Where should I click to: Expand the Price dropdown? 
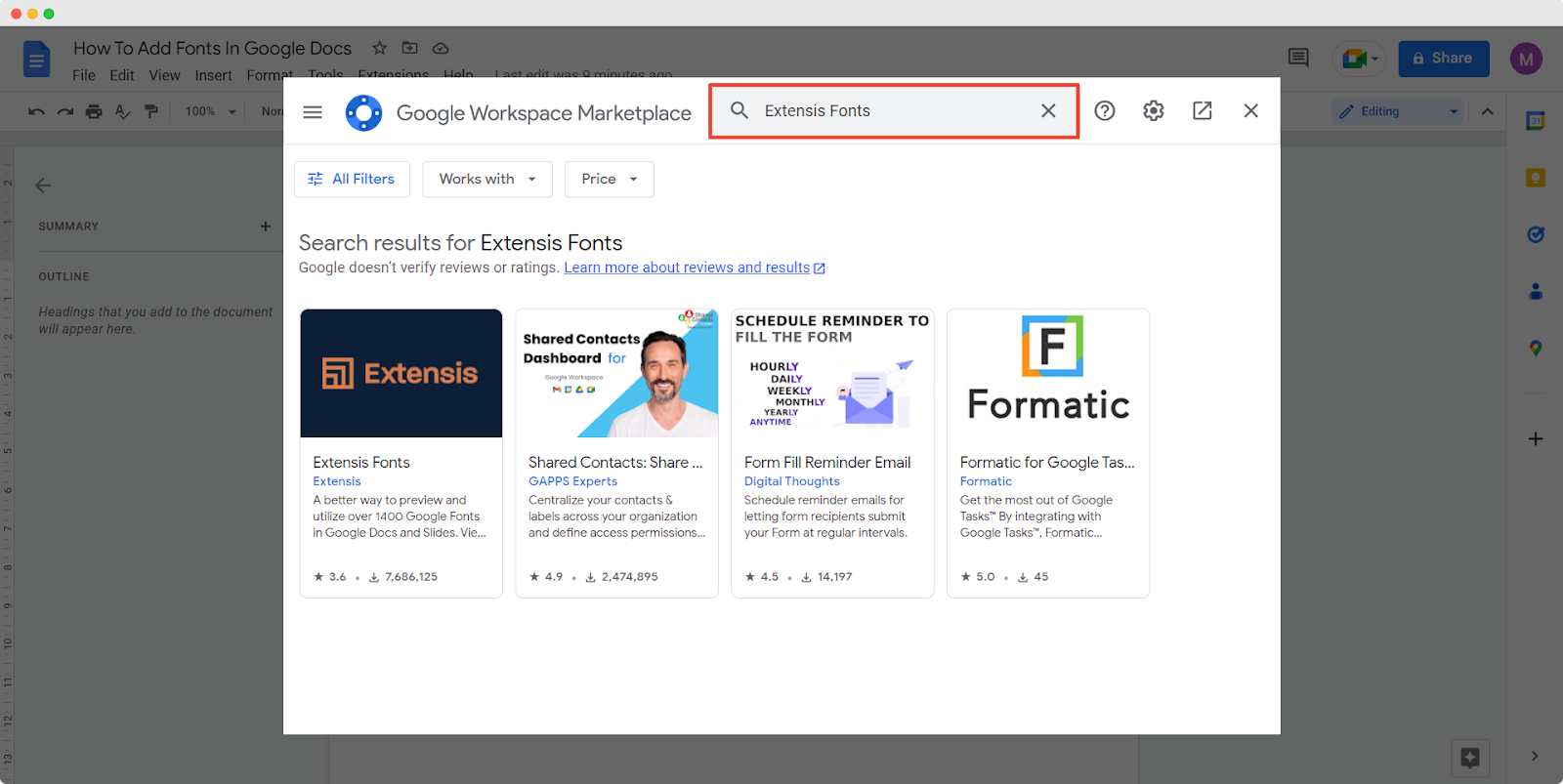610,179
